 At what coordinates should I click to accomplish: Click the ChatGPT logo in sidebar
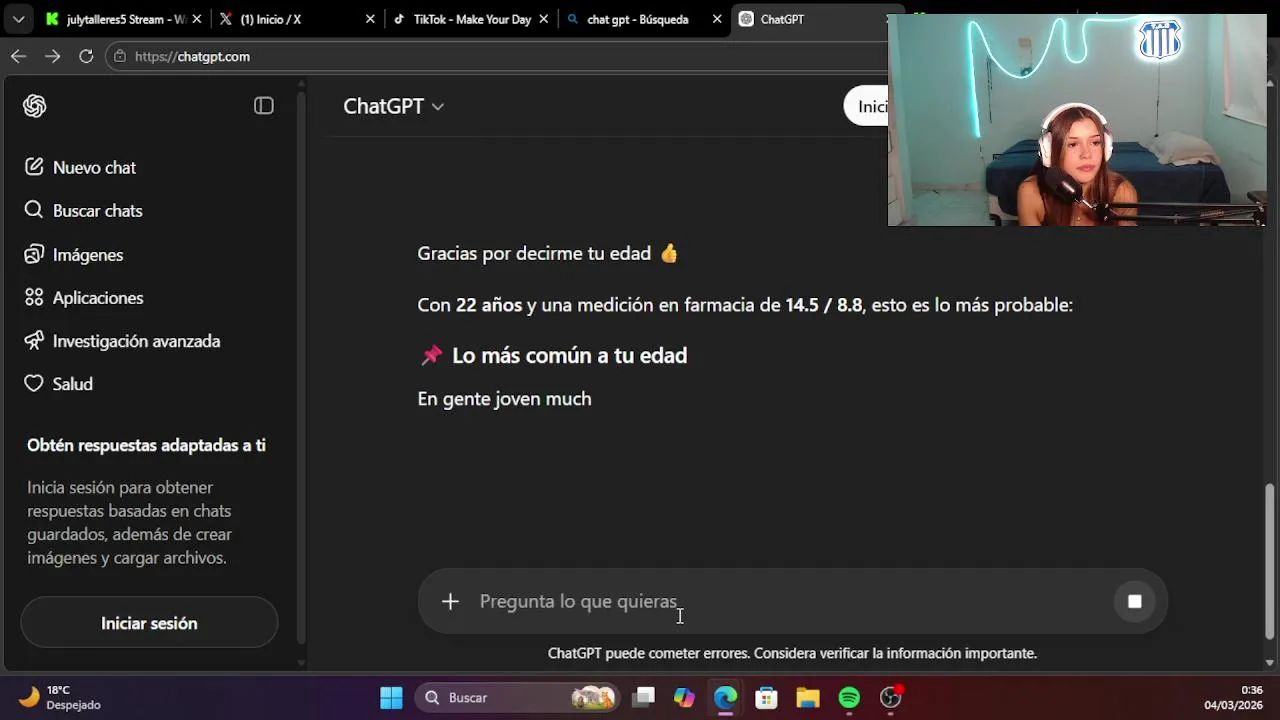(x=35, y=106)
